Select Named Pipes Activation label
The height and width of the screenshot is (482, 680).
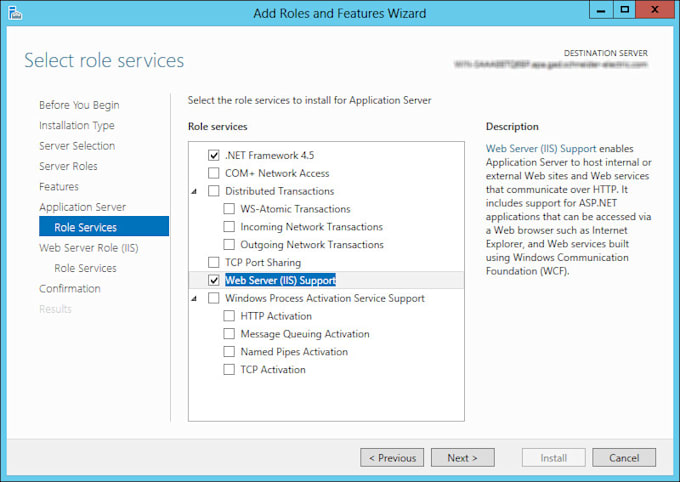coord(294,351)
